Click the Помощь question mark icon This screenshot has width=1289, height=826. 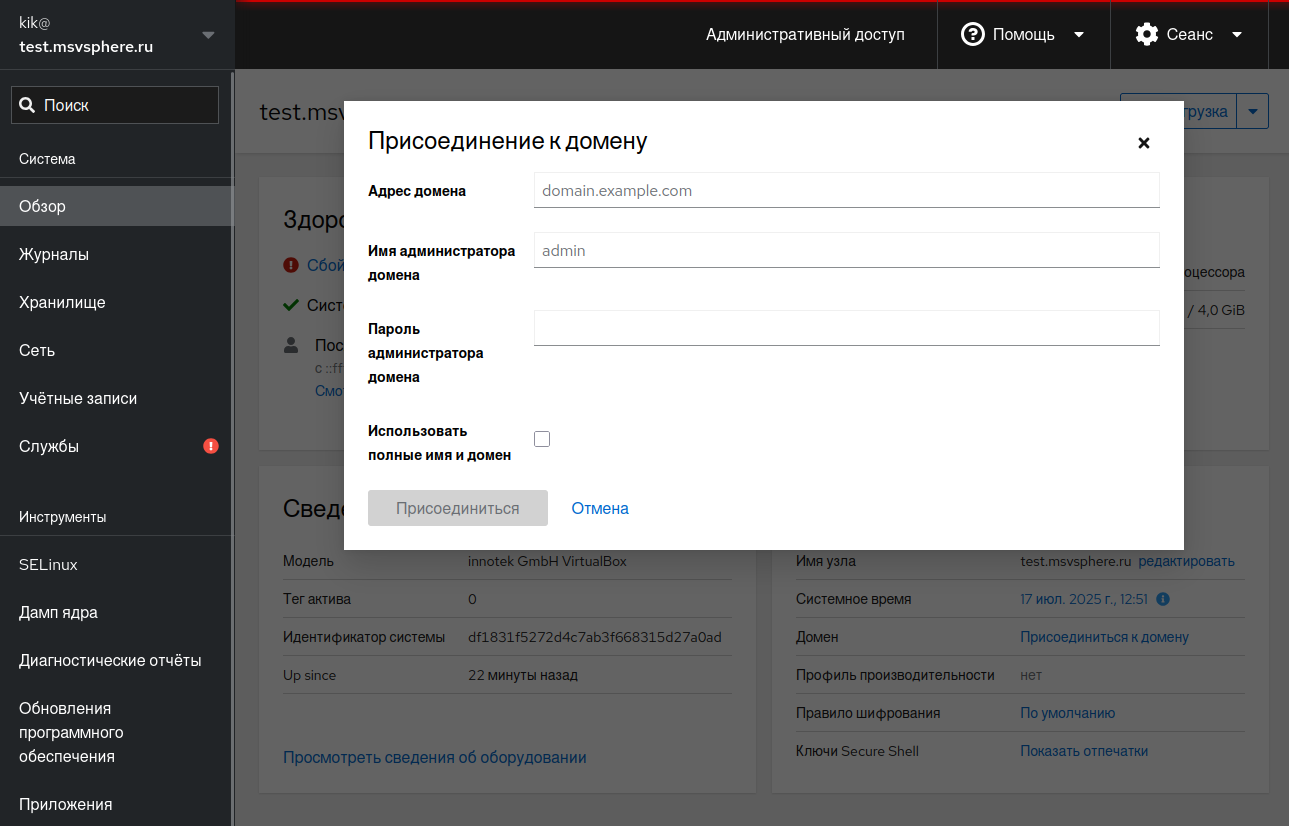(972, 34)
